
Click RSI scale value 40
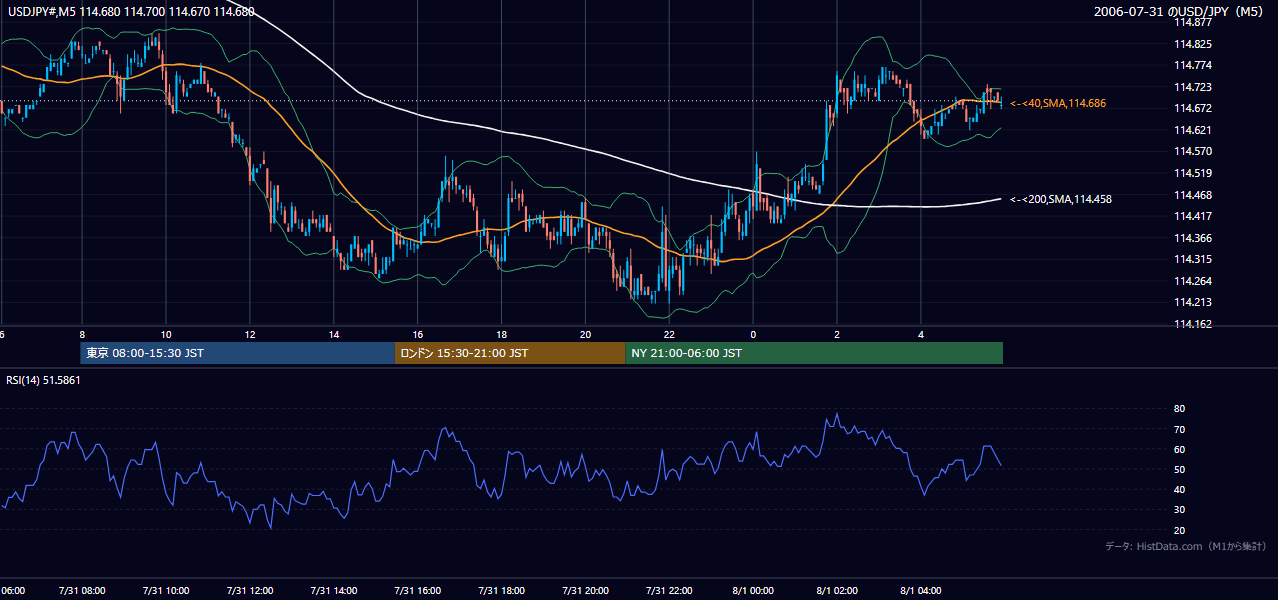tap(1179, 489)
